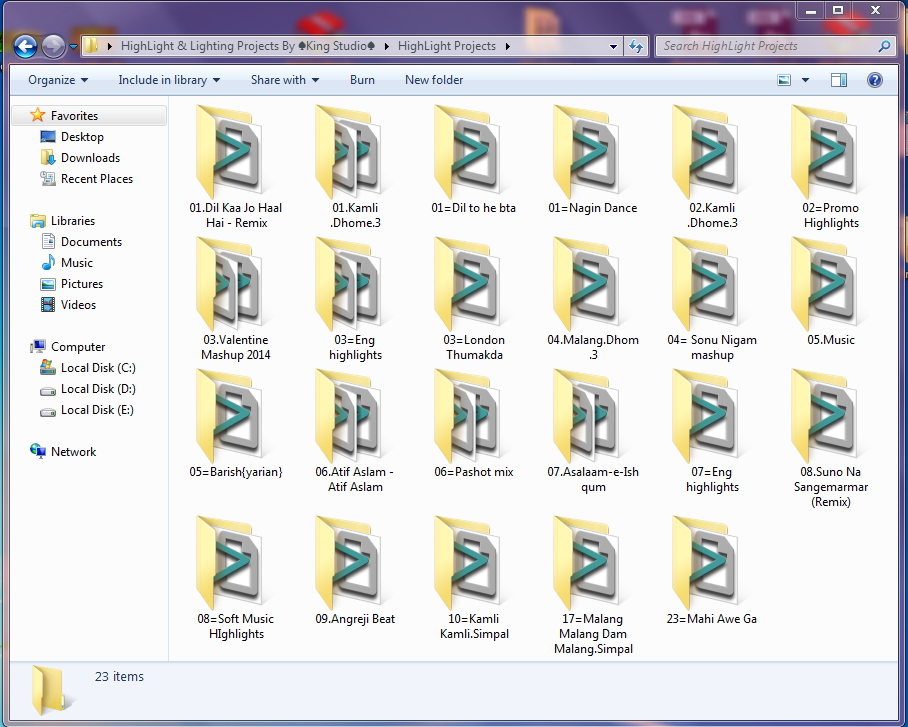Select Libraries in navigation pane
The image size is (908, 727).
click(x=72, y=221)
